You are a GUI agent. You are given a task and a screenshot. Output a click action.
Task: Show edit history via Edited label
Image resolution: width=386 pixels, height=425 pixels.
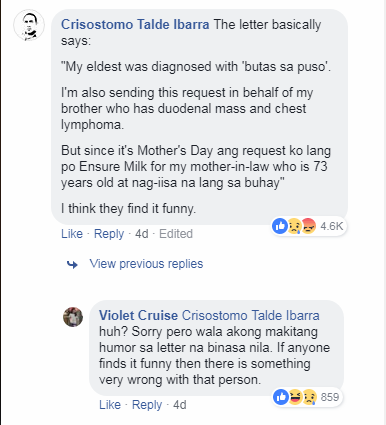[x=176, y=234]
